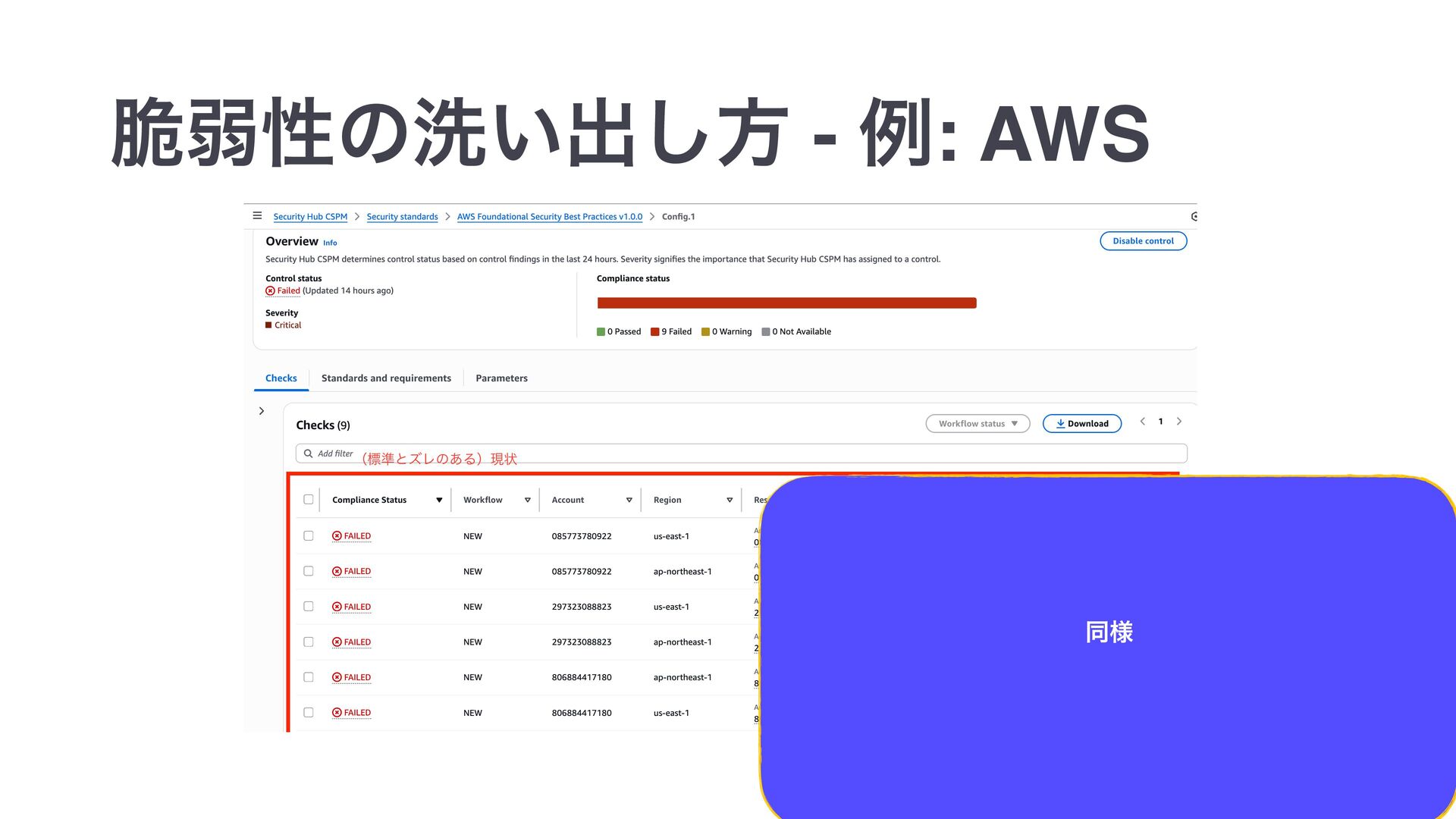Download the checks list
Screen dimensions: 1456x819
point(1081,424)
